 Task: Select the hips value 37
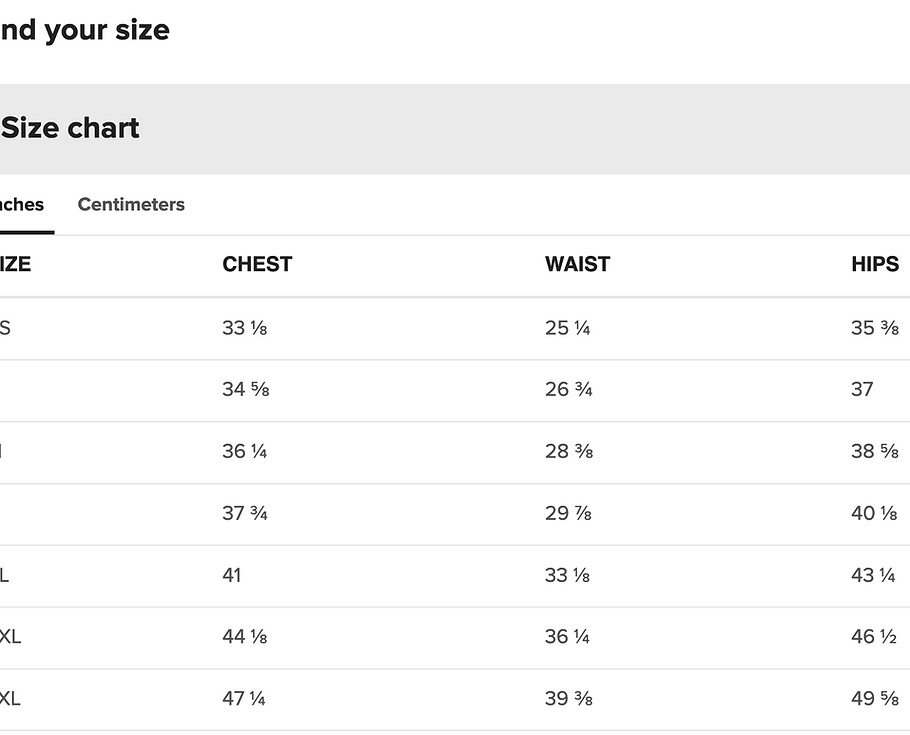click(862, 389)
